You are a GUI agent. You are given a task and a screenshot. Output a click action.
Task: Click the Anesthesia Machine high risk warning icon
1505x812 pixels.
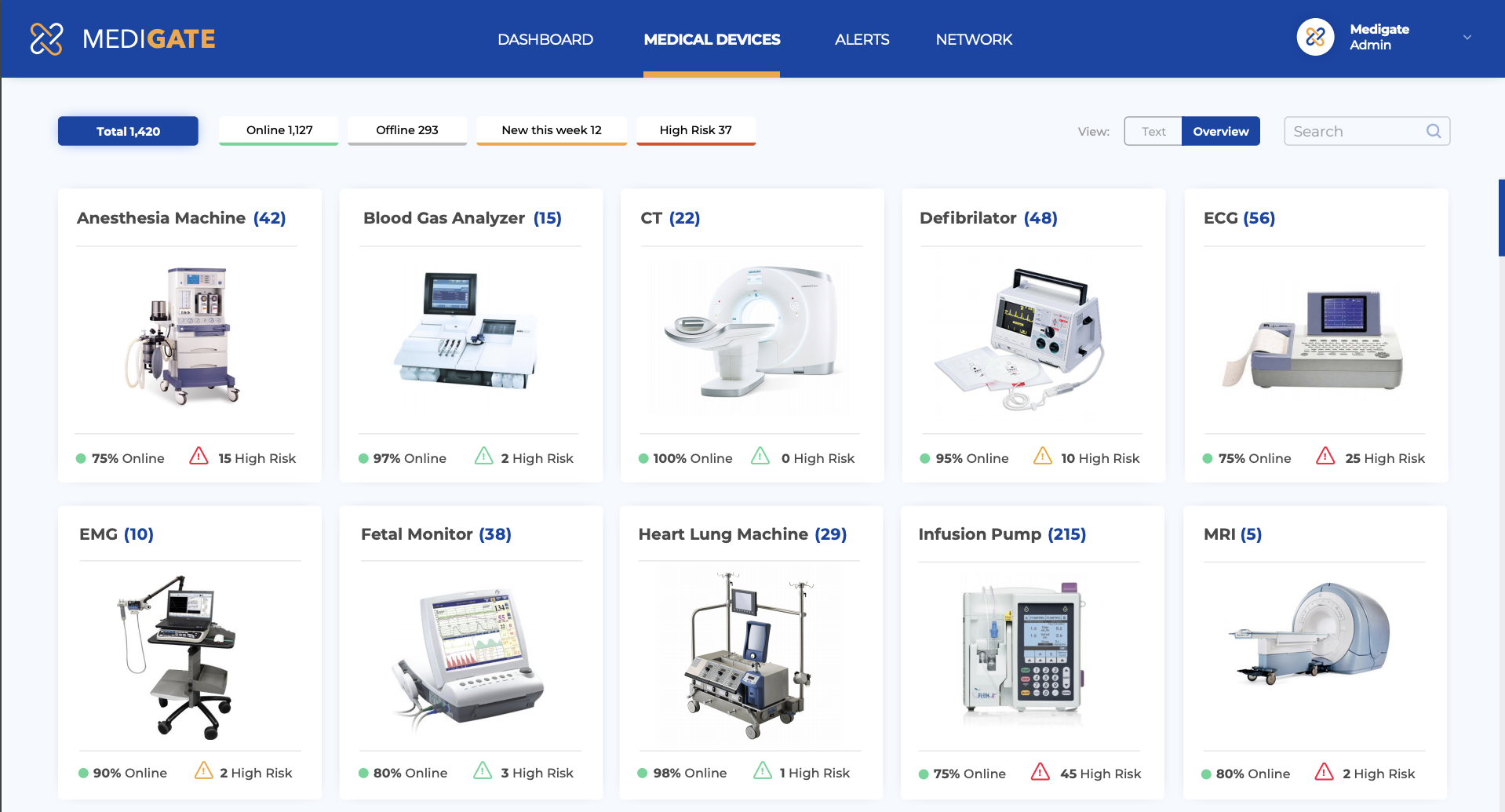click(x=199, y=456)
